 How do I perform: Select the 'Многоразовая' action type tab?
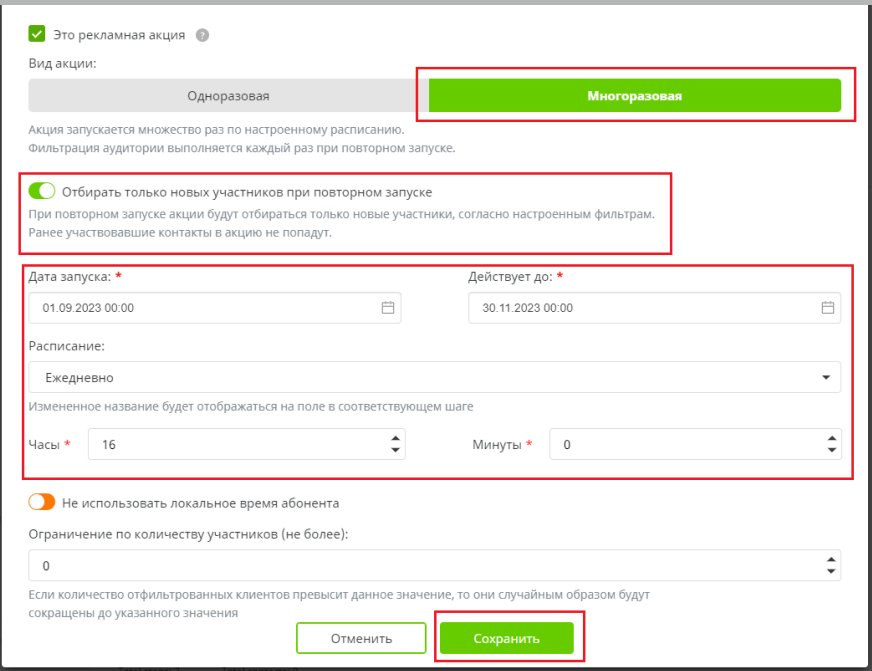point(634,96)
